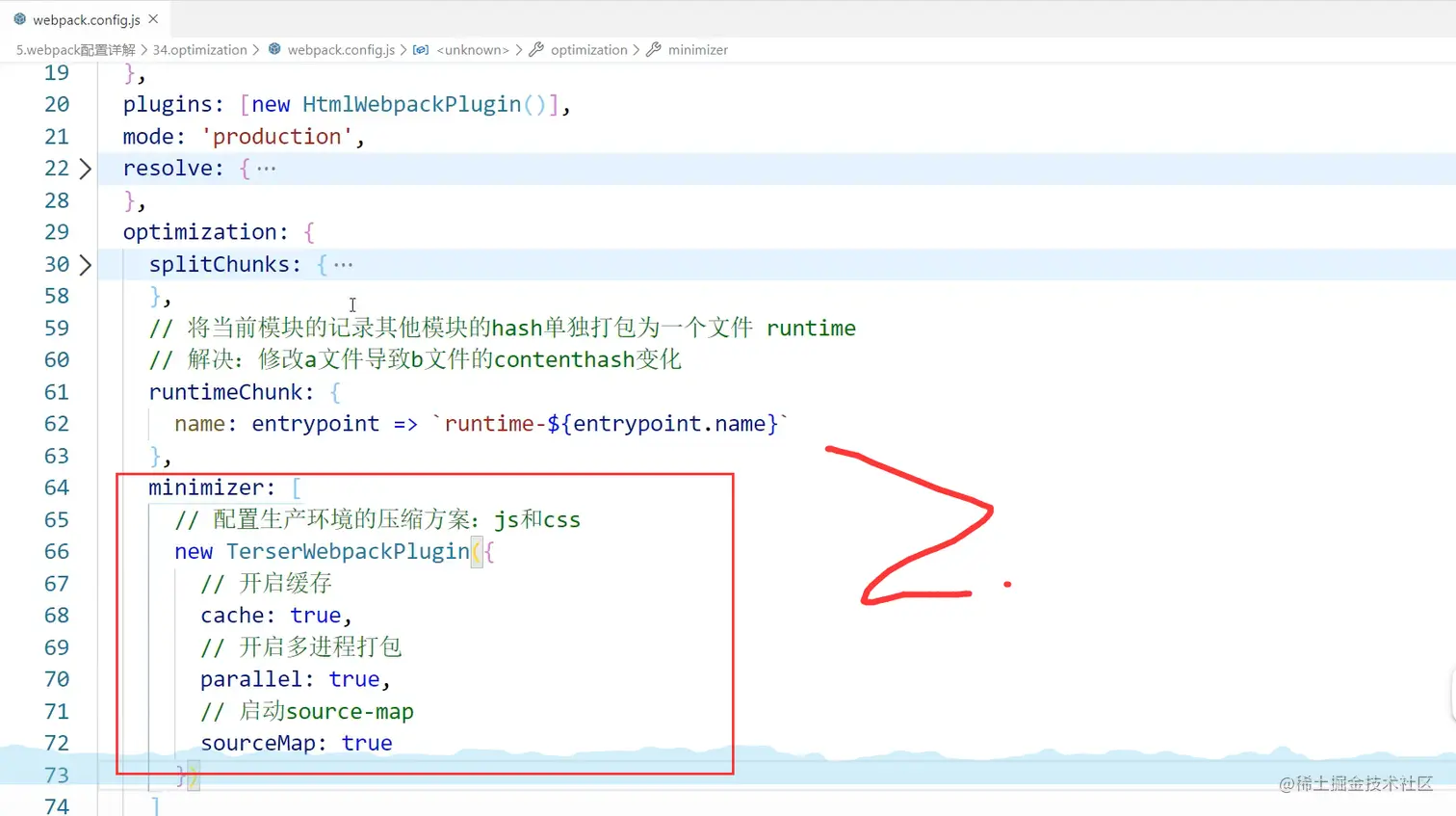Select the optimization breadcrumb item
This screenshot has width=1456, height=816.
coord(589,50)
